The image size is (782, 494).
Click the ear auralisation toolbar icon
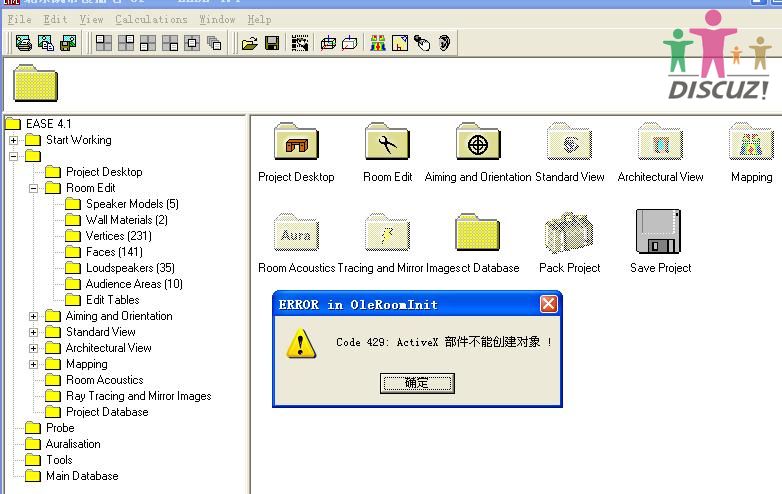pos(444,43)
